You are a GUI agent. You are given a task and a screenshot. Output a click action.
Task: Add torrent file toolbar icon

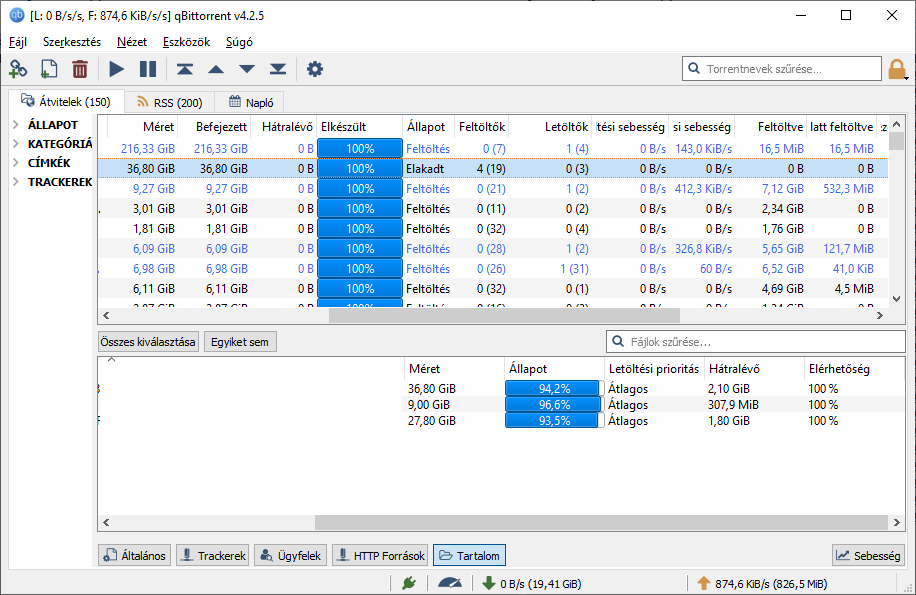coord(49,69)
